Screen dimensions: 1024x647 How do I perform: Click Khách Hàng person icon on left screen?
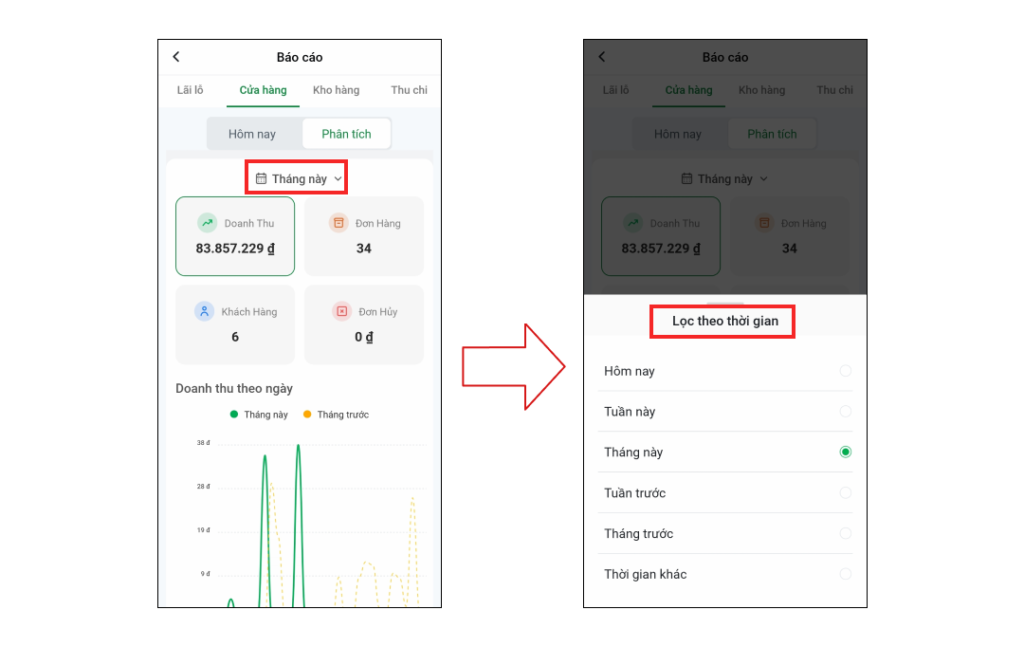204,311
